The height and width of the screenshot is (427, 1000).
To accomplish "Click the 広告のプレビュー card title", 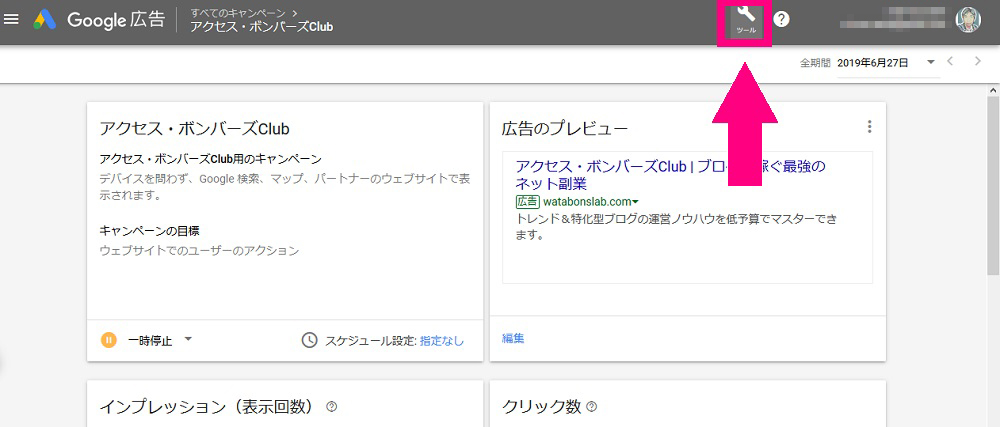I will pyautogui.click(x=565, y=129).
